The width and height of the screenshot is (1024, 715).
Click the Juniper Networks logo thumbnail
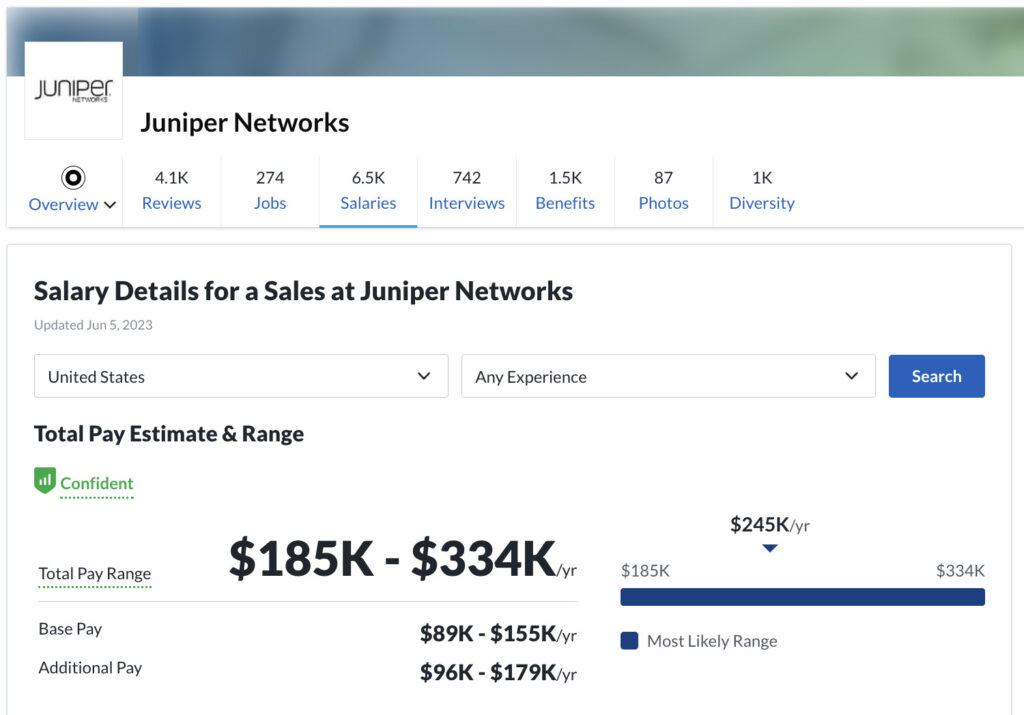74,91
